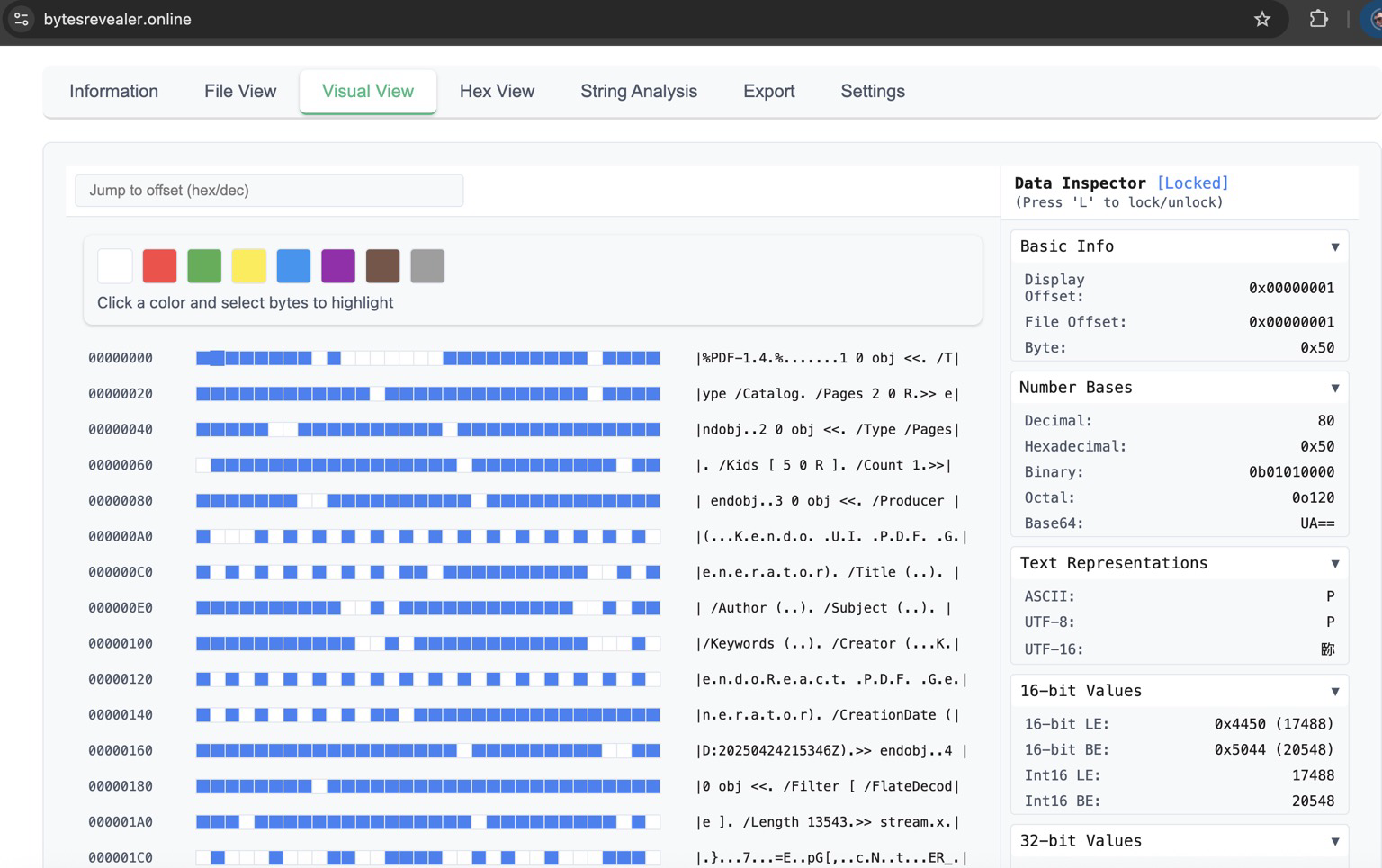
Task: Go to the Export tab
Action: [x=769, y=91]
